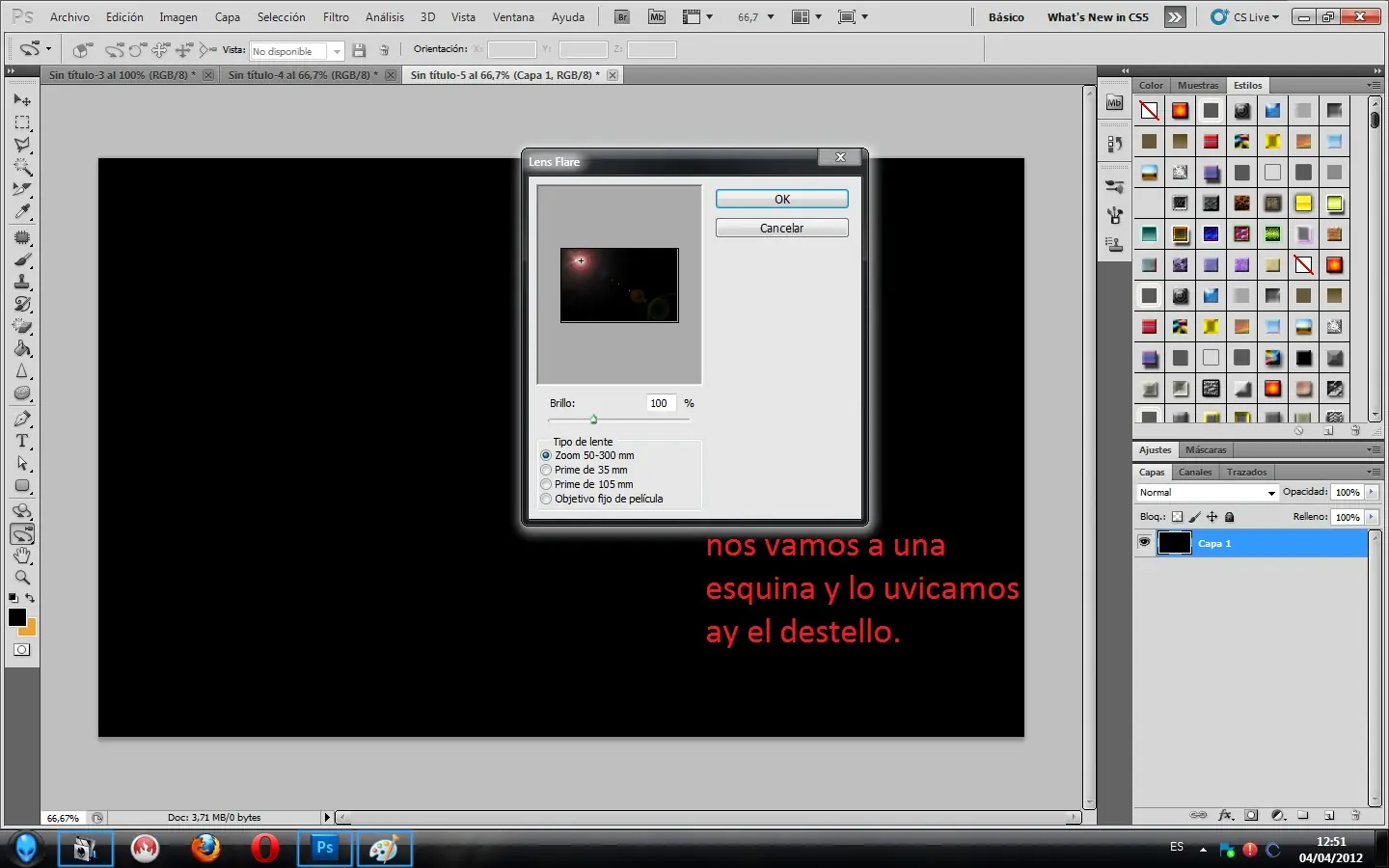Image resolution: width=1389 pixels, height=868 pixels.
Task: Select the Brush tool
Action: pyautogui.click(x=22, y=260)
